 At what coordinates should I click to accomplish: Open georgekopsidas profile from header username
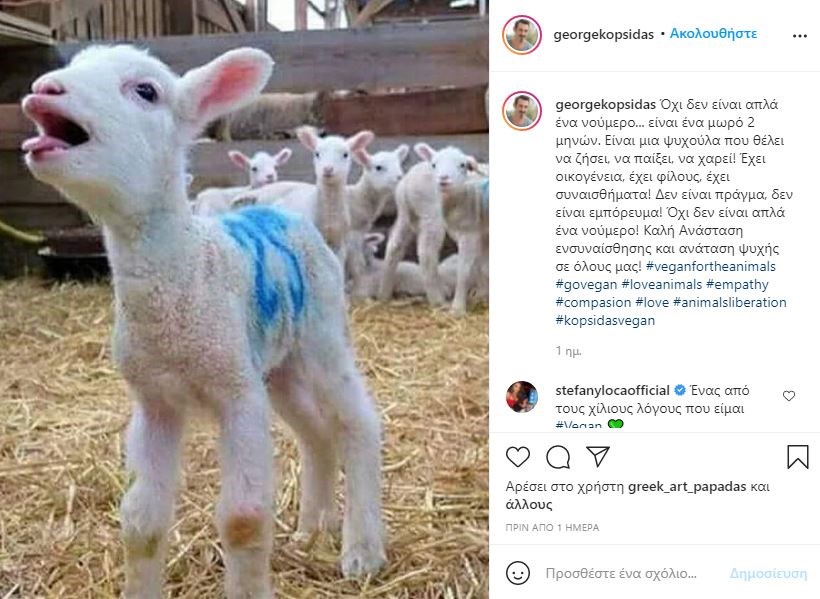click(x=603, y=35)
